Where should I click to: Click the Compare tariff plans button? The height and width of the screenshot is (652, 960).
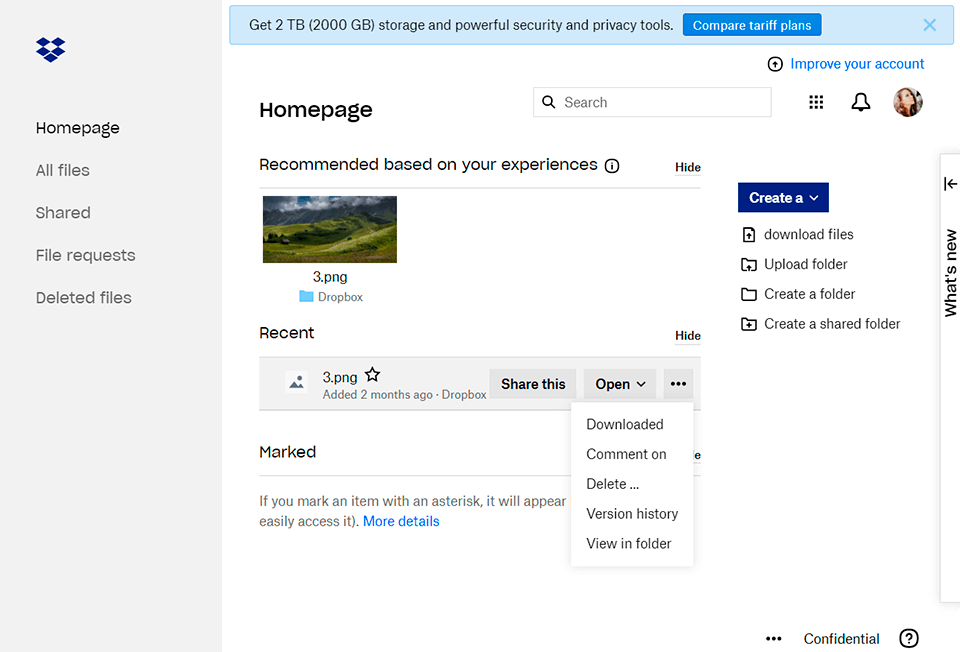752,24
